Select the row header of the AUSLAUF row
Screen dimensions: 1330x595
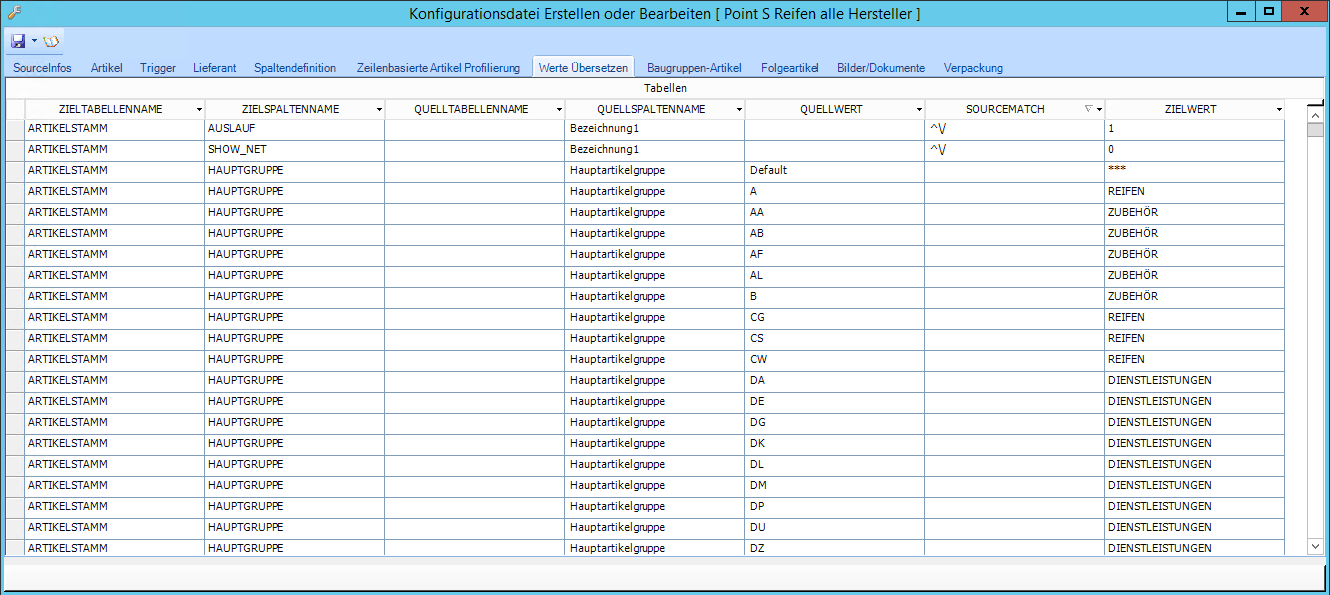pos(15,129)
